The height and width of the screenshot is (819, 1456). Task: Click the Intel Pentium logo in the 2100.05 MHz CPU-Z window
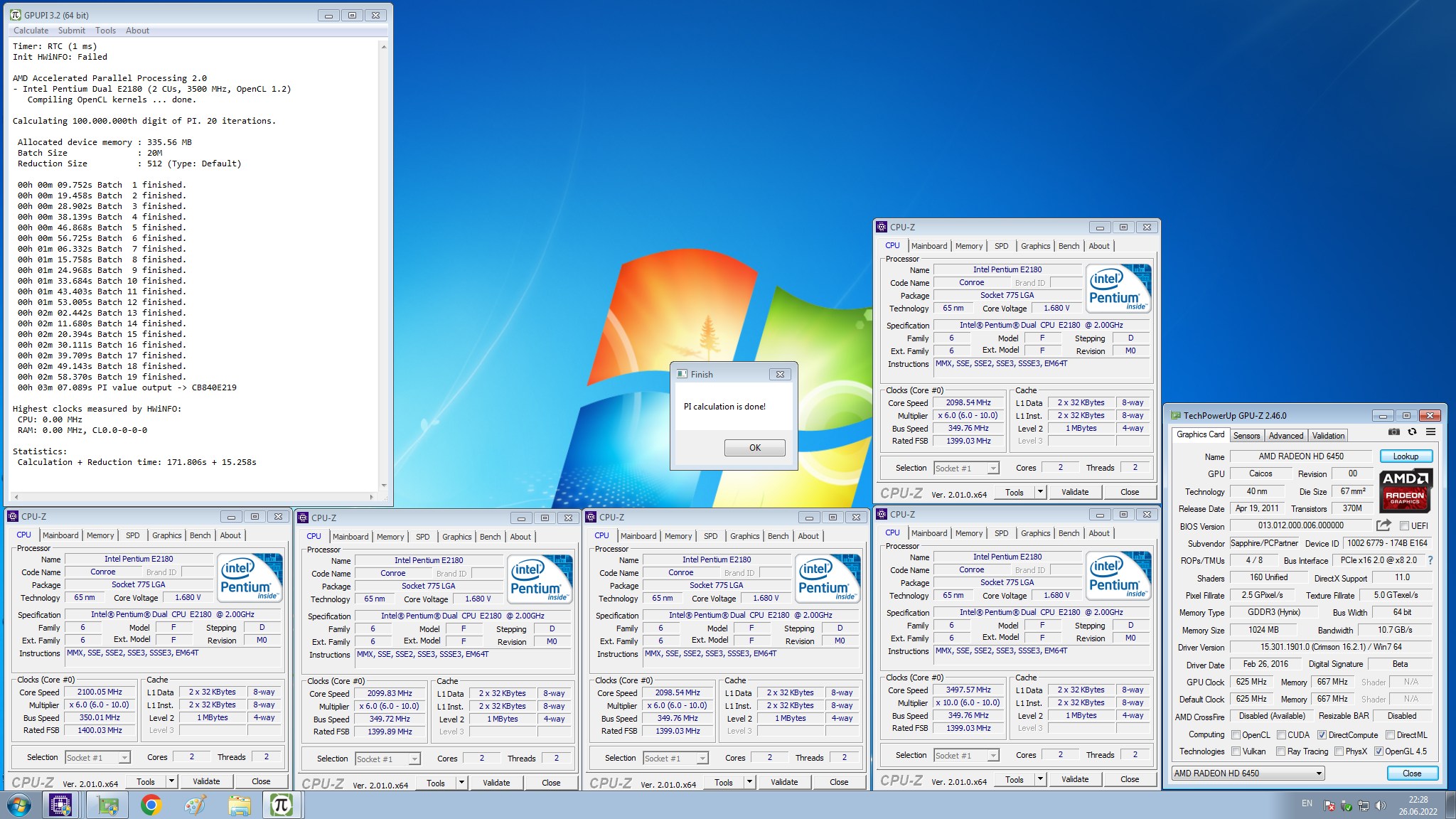click(250, 577)
